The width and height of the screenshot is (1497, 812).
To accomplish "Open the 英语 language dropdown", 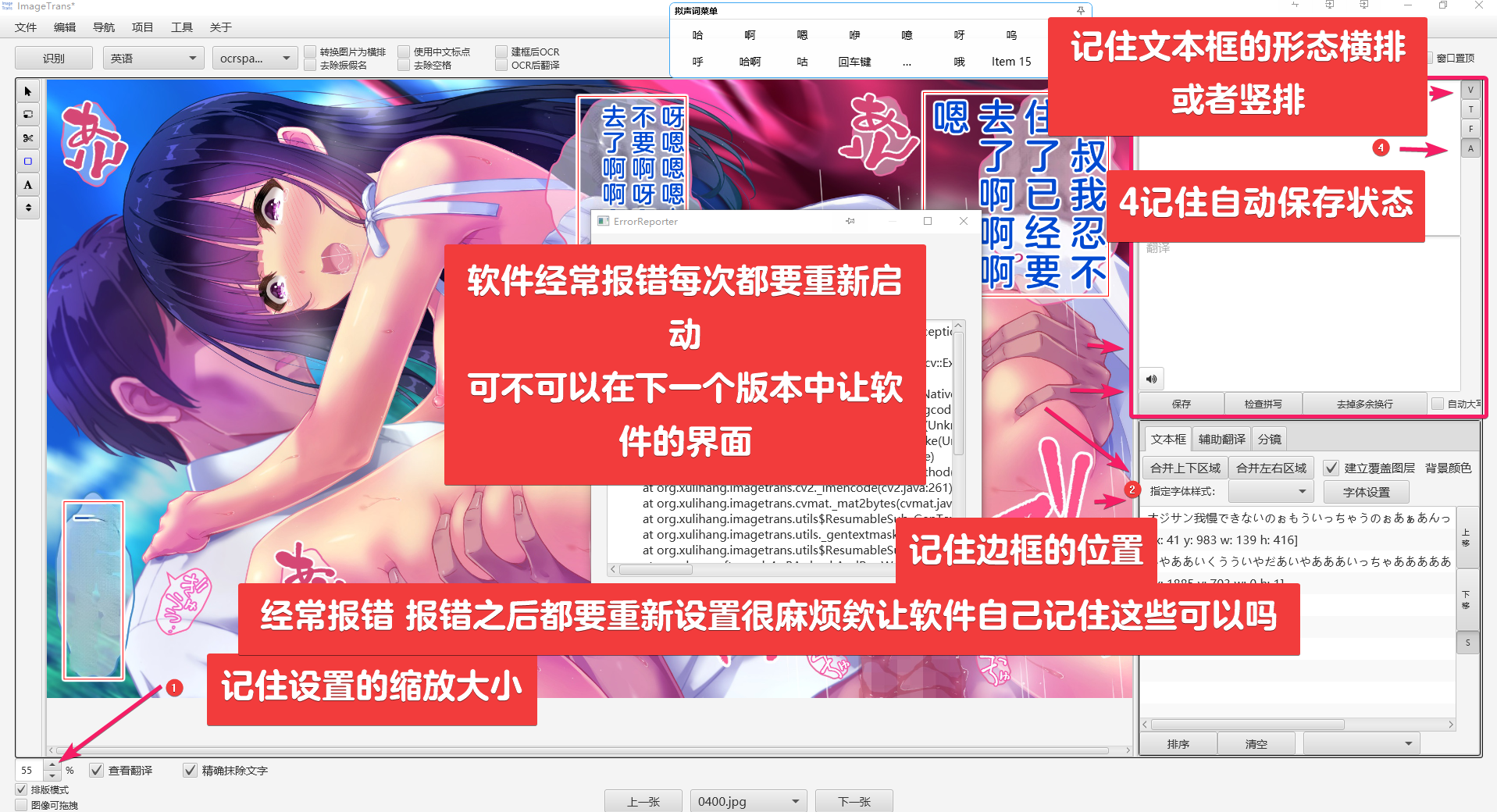I will (x=153, y=58).
